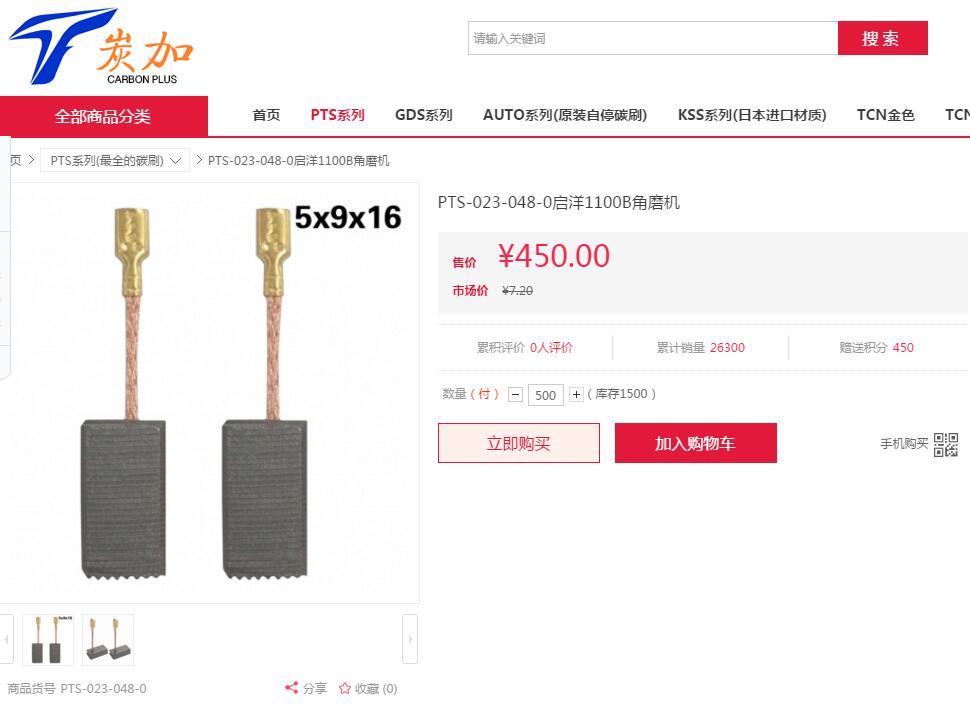Focus the keyword search input field
This screenshot has width=970, height=708.
tap(653, 38)
